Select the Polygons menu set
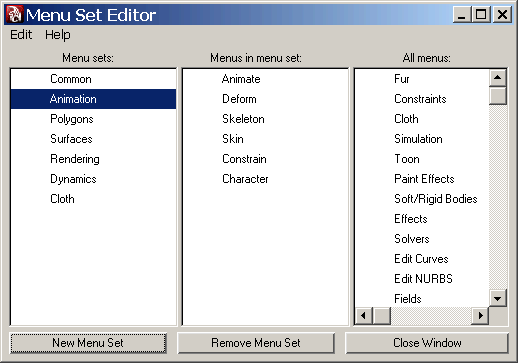The height and width of the screenshot is (363, 518). 93,119
